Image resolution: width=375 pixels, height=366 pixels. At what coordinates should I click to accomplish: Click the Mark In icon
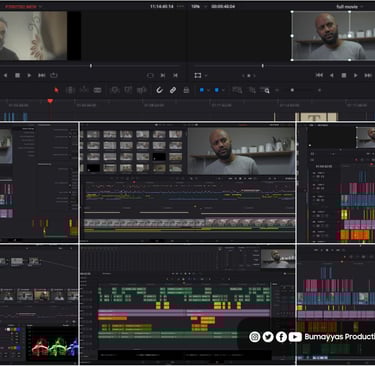tap(163, 76)
